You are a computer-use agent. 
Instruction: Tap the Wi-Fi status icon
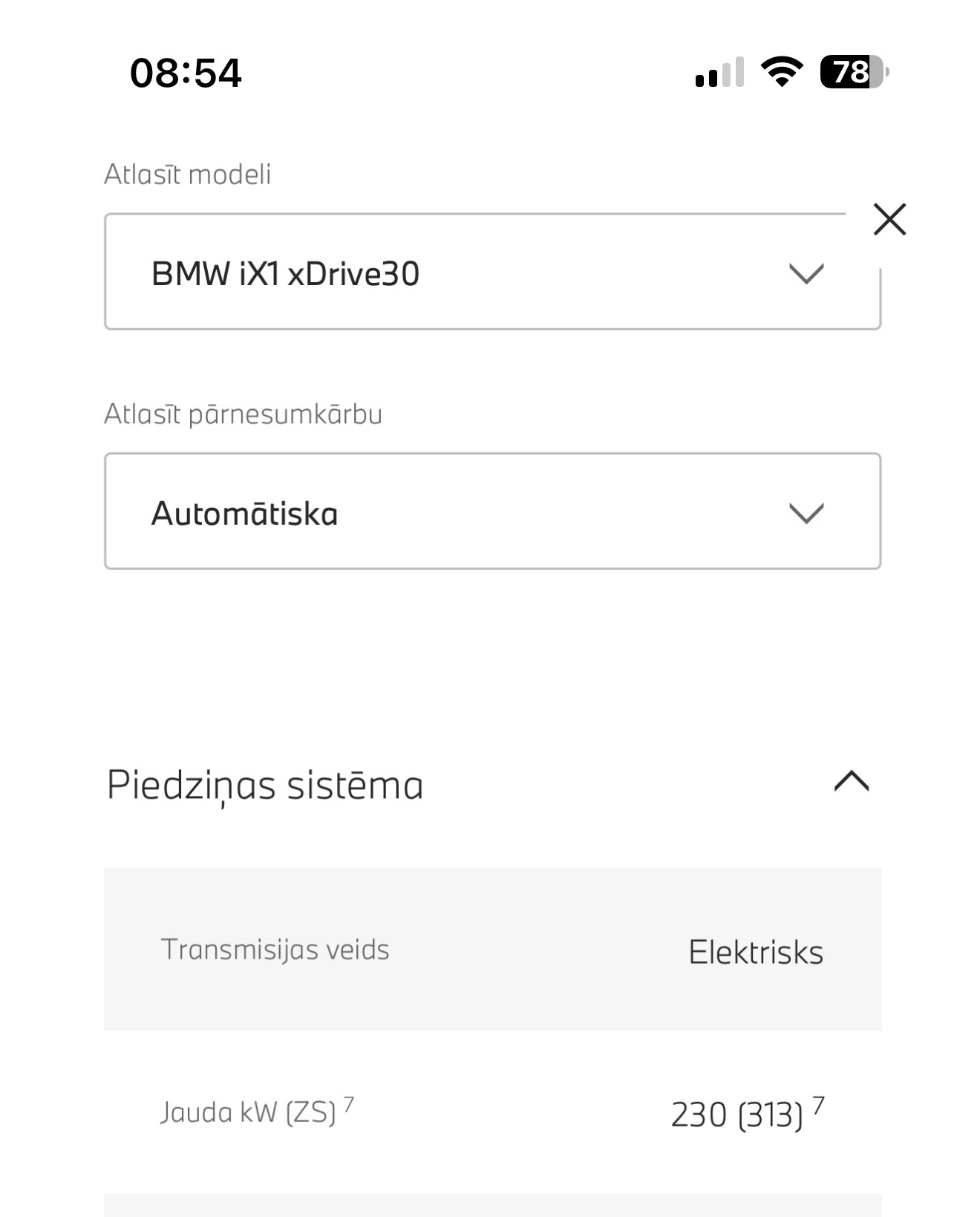781,72
